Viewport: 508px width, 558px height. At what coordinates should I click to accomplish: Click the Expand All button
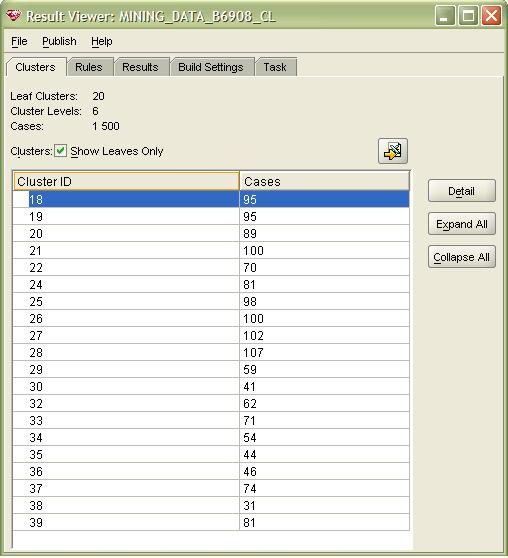[x=462, y=224]
